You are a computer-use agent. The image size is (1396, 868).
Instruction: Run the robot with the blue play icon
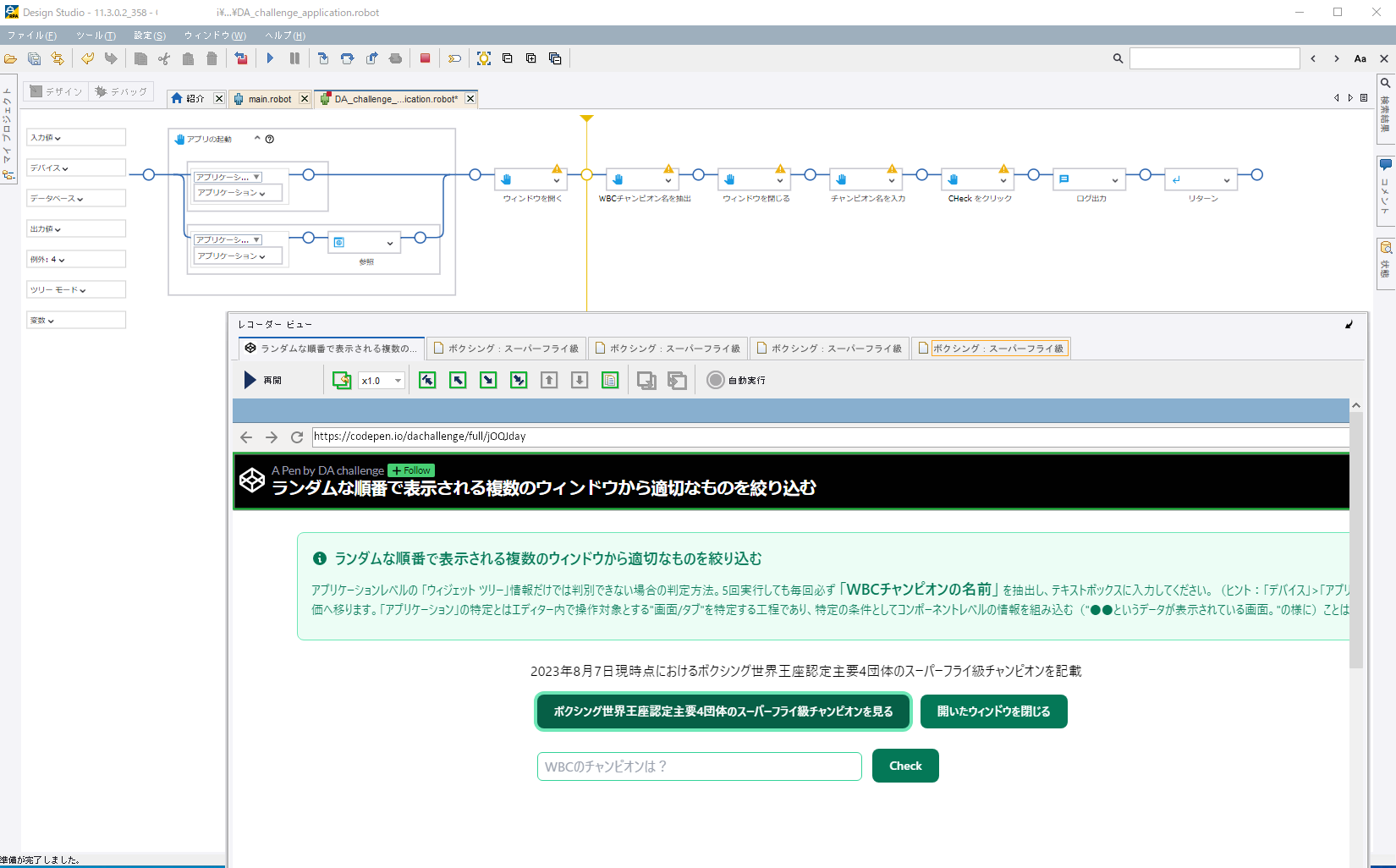[x=270, y=58]
